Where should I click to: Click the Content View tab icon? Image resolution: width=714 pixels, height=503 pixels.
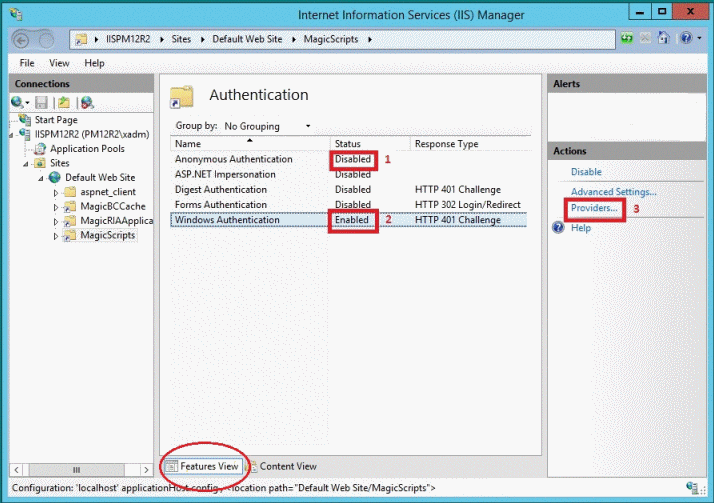point(252,467)
